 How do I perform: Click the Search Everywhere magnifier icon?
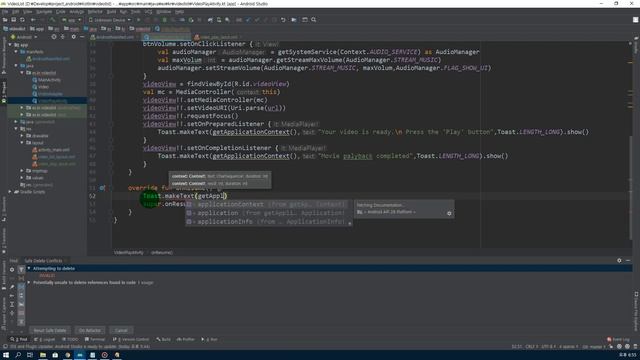(x=314, y=20)
